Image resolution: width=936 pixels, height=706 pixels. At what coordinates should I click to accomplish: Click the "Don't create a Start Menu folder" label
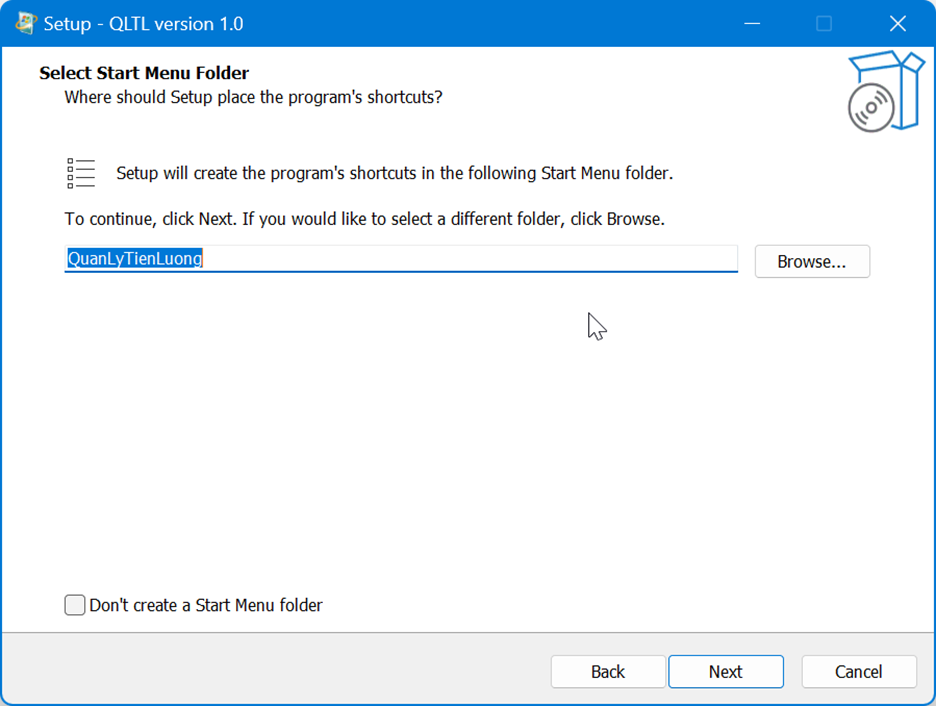click(206, 605)
